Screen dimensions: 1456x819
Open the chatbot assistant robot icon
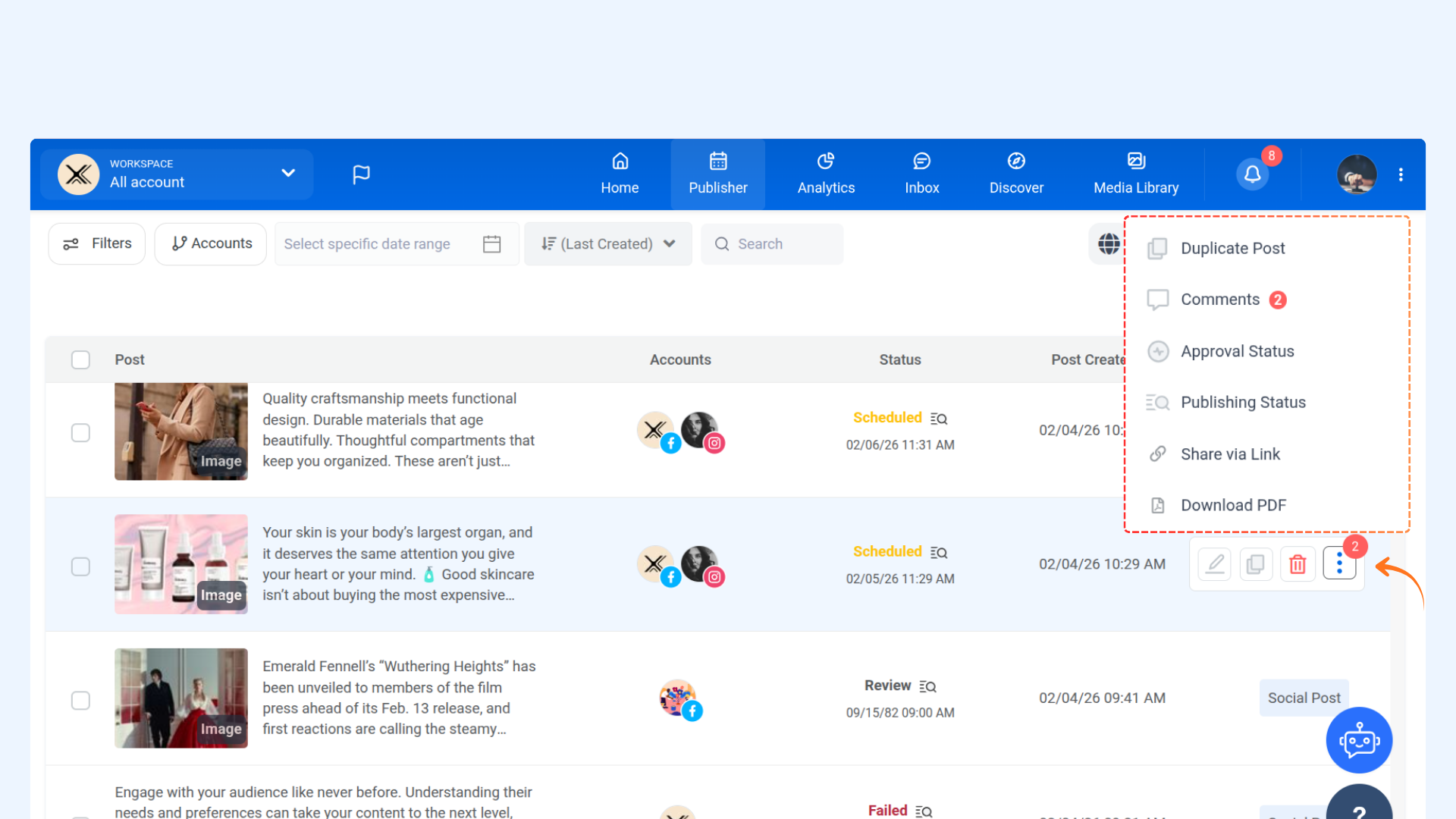[1358, 740]
